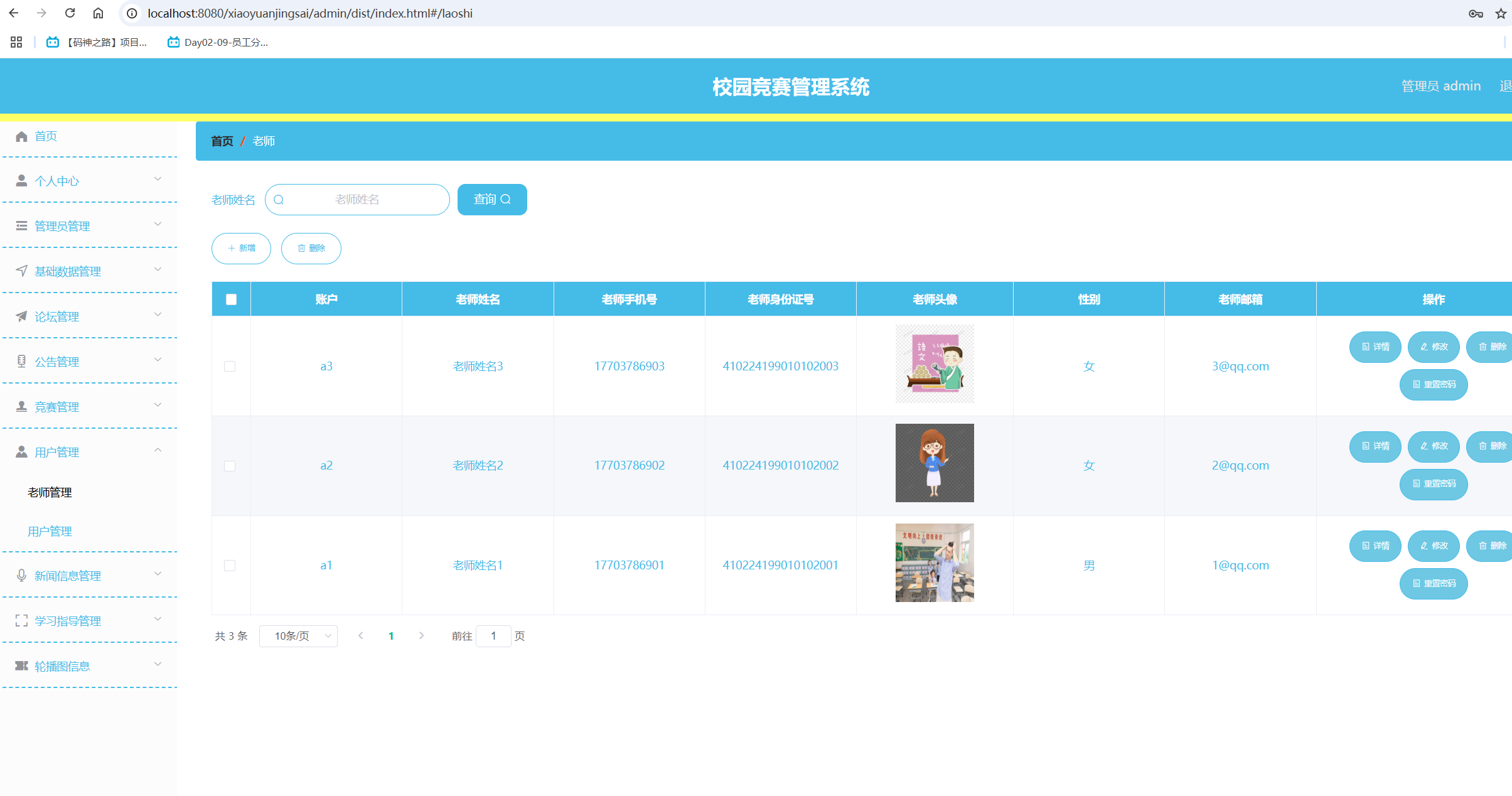Open the Day02-09-员工分 bookmark
This screenshot has width=1512, height=796.
click(x=218, y=42)
